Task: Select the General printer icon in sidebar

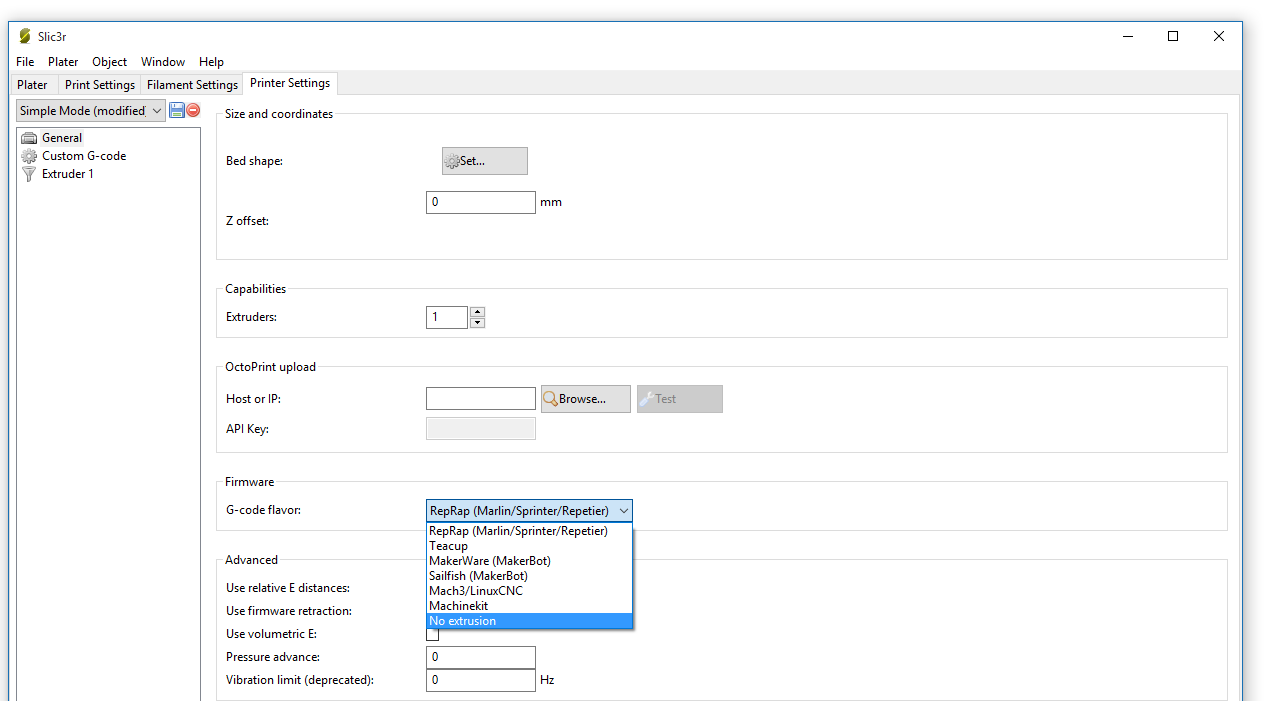Action: [29, 138]
